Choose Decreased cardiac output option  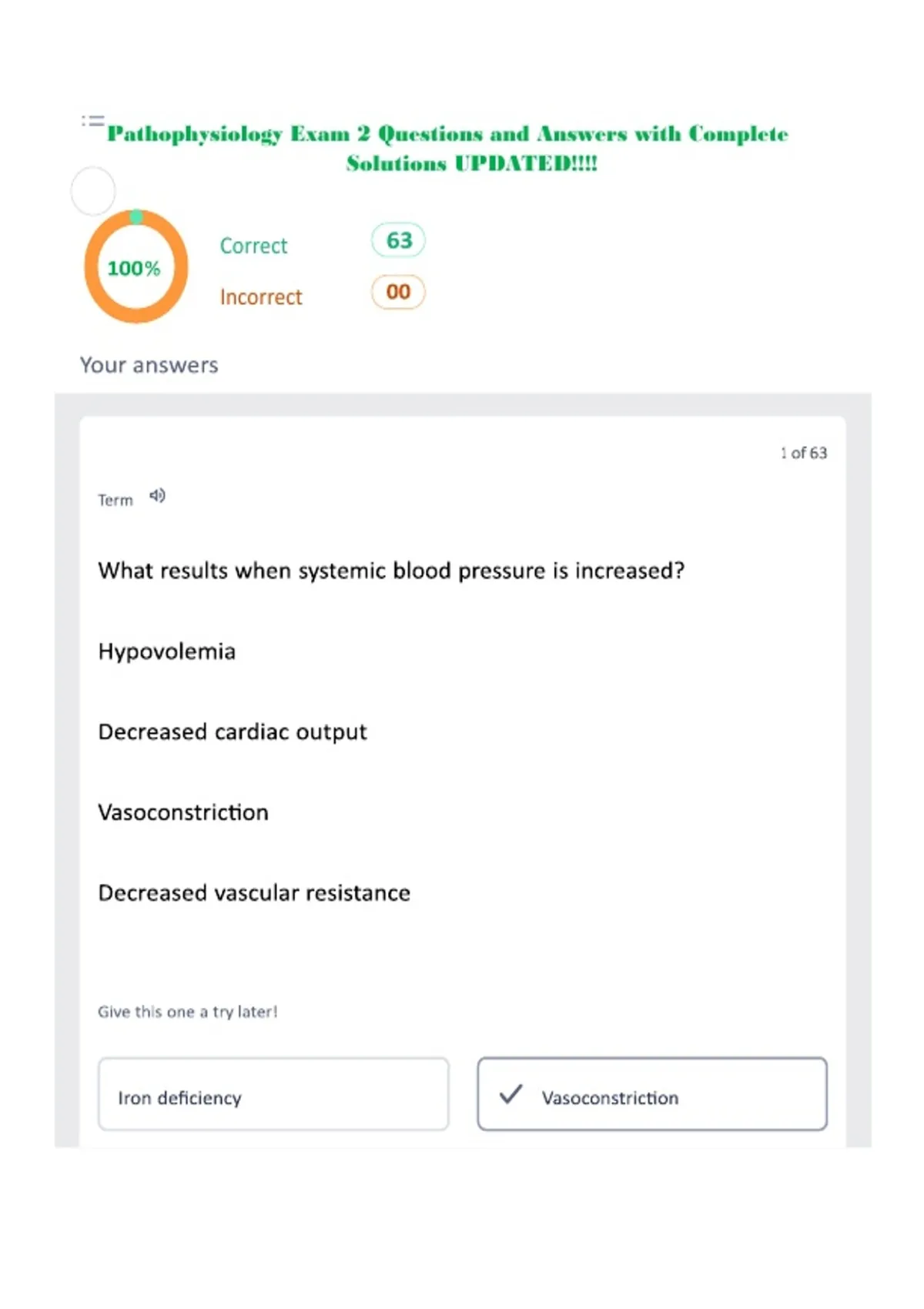point(233,731)
